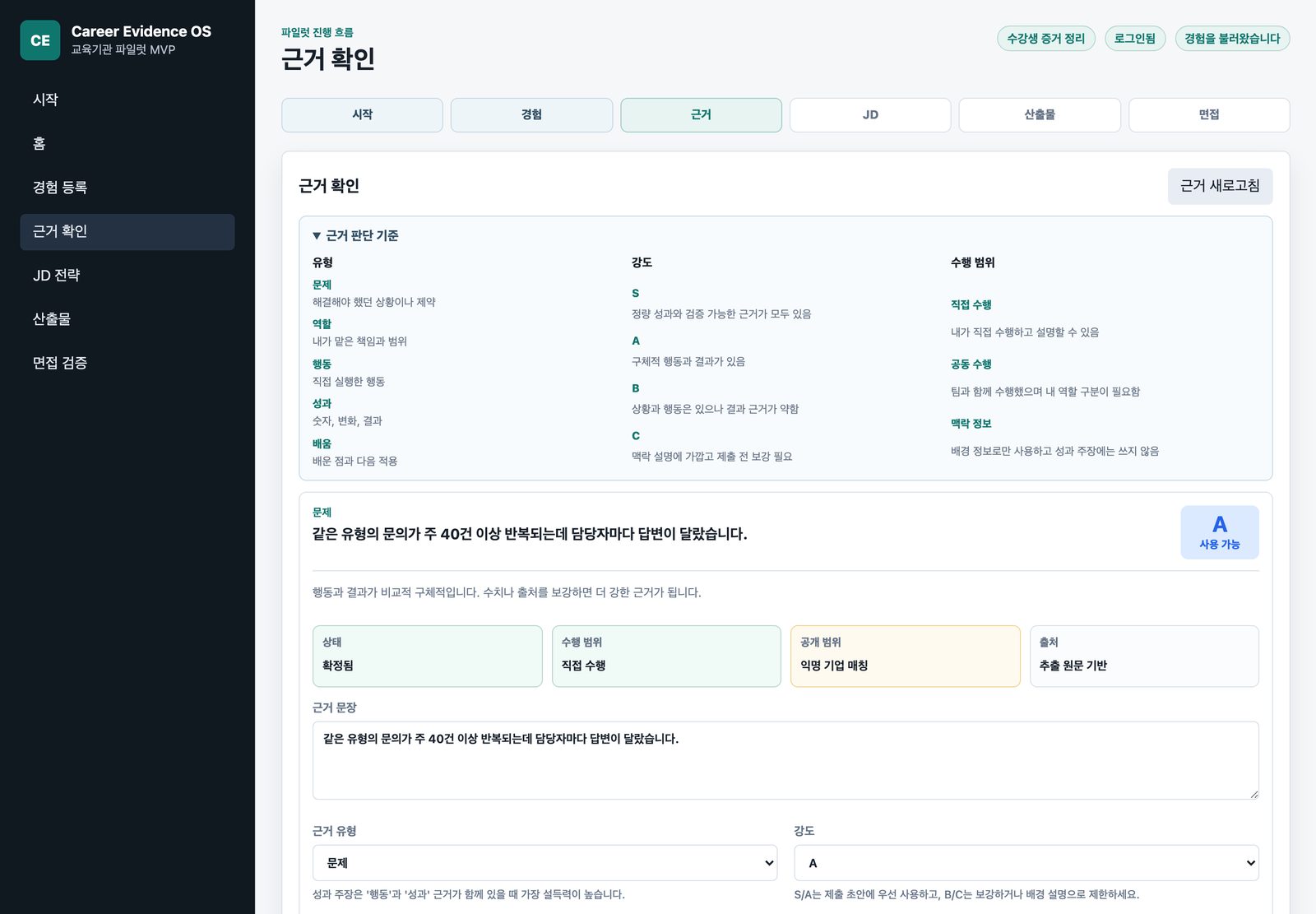The height and width of the screenshot is (914, 1316).
Task: Click the 역할 type label in criteria
Action: [x=322, y=324]
